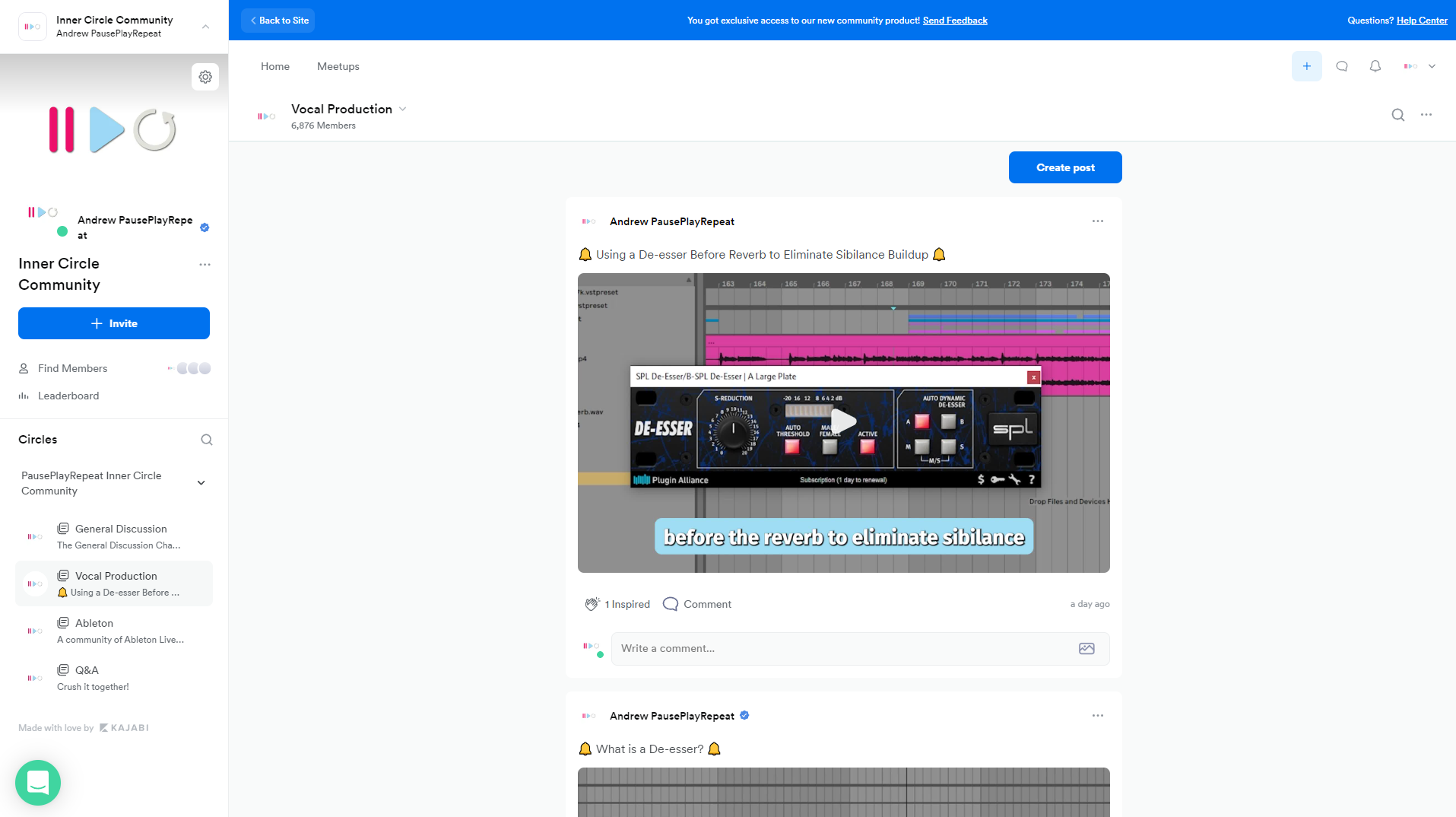Open Inner Circle Community options ellipsis
The height and width of the screenshot is (817, 1456).
coord(205,265)
